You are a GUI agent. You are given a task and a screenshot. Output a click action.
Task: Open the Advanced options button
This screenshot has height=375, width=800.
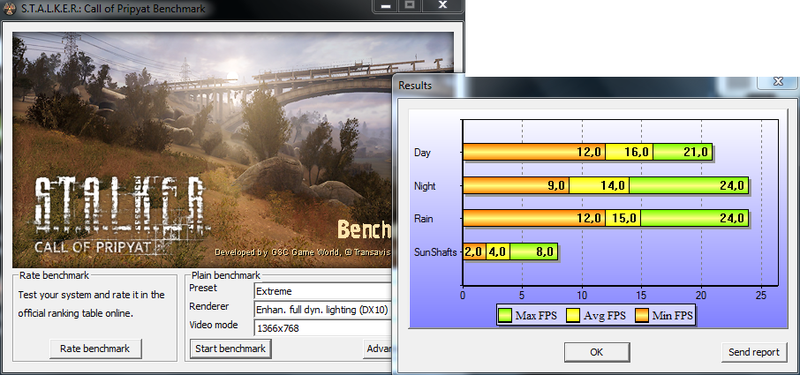pos(378,349)
